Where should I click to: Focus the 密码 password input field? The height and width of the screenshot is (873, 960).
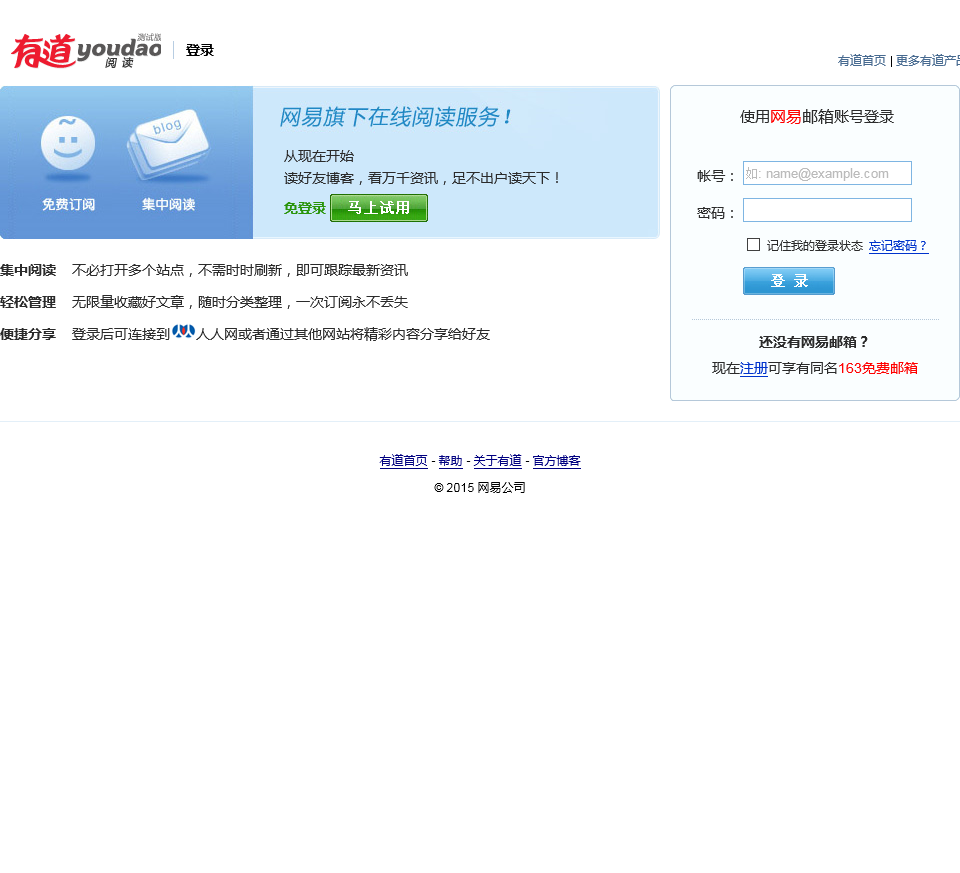point(827,210)
